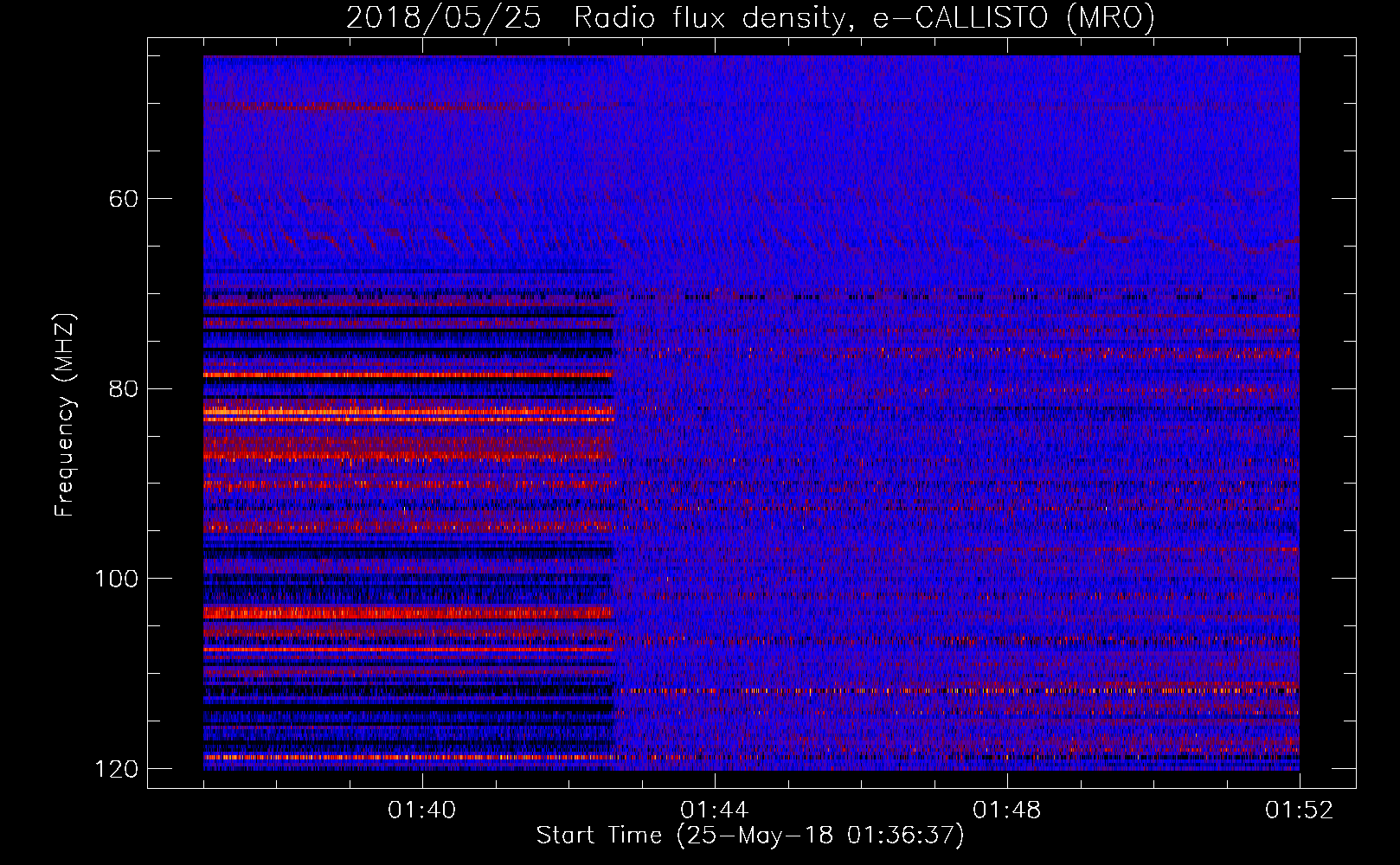This screenshot has height=865, width=1400.
Task: Click the 120 frequency tick label
Action: pyautogui.click(x=116, y=769)
